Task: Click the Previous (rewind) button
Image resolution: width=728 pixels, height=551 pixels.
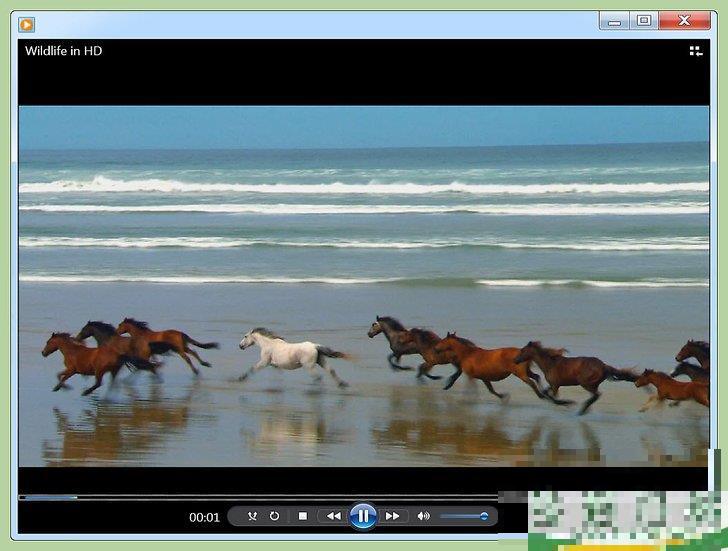Action: [x=333, y=516]
